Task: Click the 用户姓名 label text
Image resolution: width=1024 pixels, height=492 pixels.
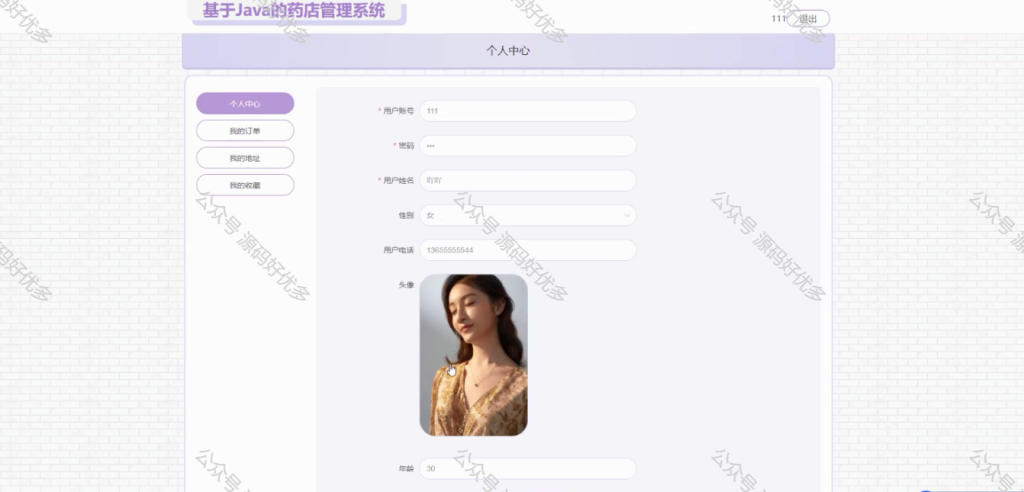Action: [398, 180]
